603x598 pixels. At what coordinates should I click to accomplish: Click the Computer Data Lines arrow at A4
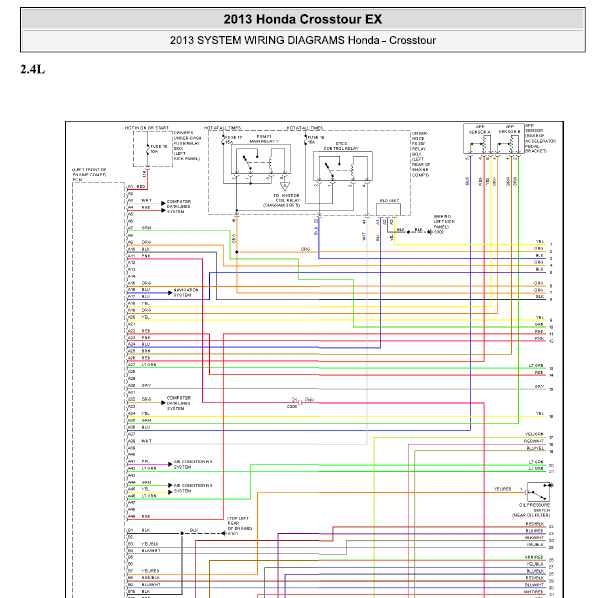point(163,210)
